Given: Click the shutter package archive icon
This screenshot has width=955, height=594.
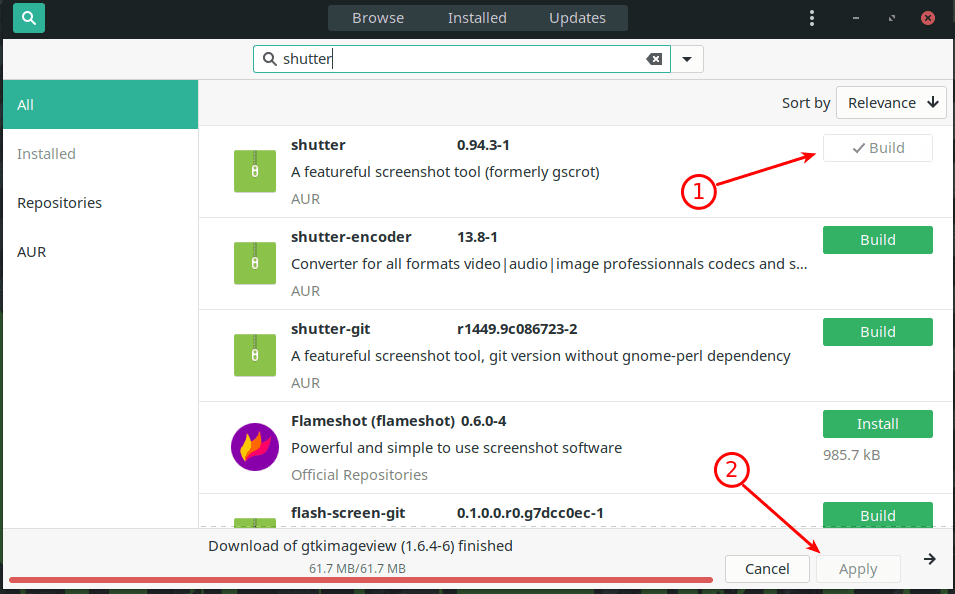Looking at the screenshot, I should [x=255, y=171].
